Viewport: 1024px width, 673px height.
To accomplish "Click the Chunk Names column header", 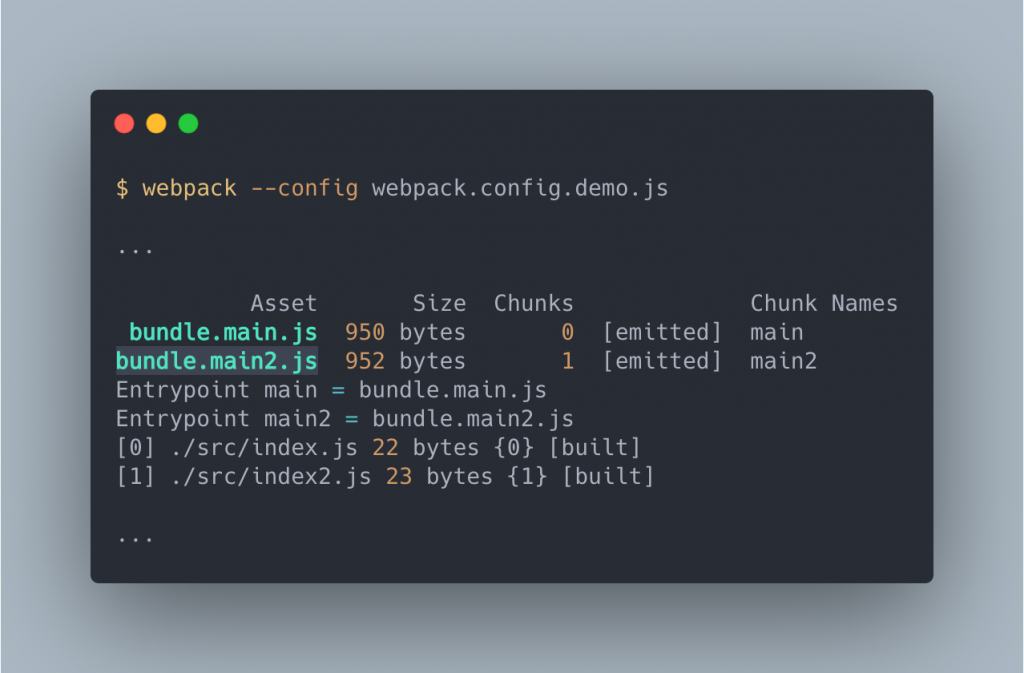I will (824, 304).
